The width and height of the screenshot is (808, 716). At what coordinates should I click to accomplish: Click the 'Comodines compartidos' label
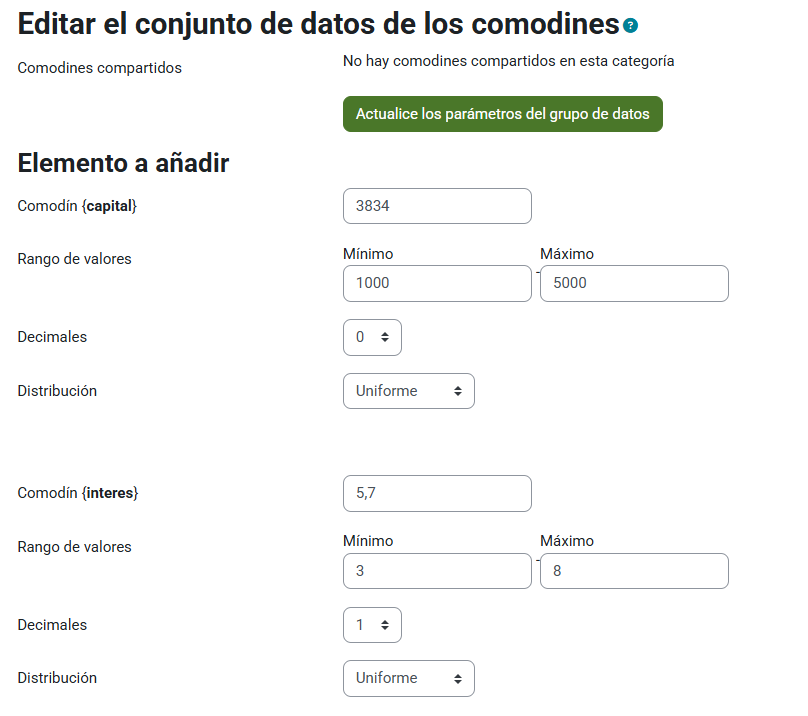[x=100, y=69]
